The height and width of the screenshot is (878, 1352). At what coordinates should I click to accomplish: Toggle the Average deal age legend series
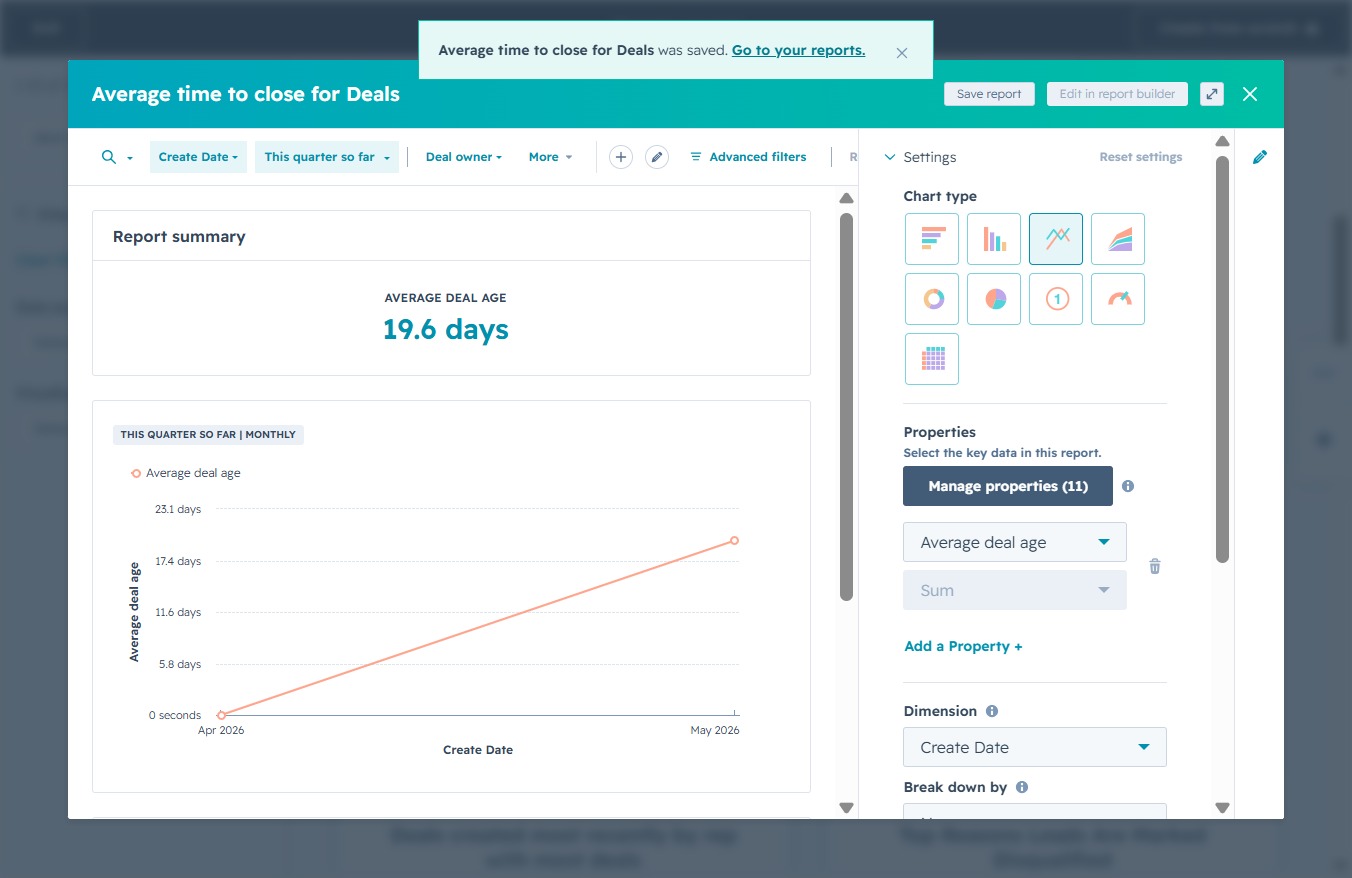(x=186, y=473)
